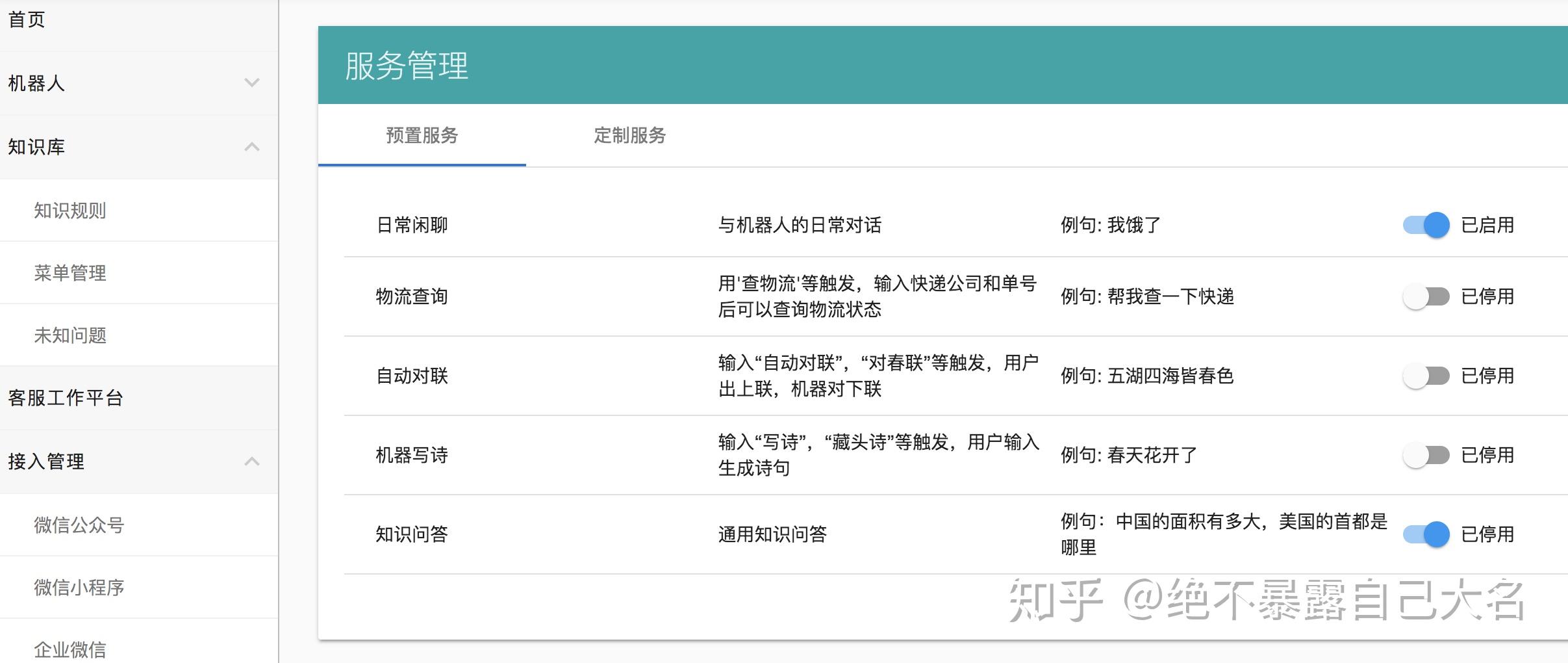
Task: Click the 知识问答 service name
Action: coord(412,534)
